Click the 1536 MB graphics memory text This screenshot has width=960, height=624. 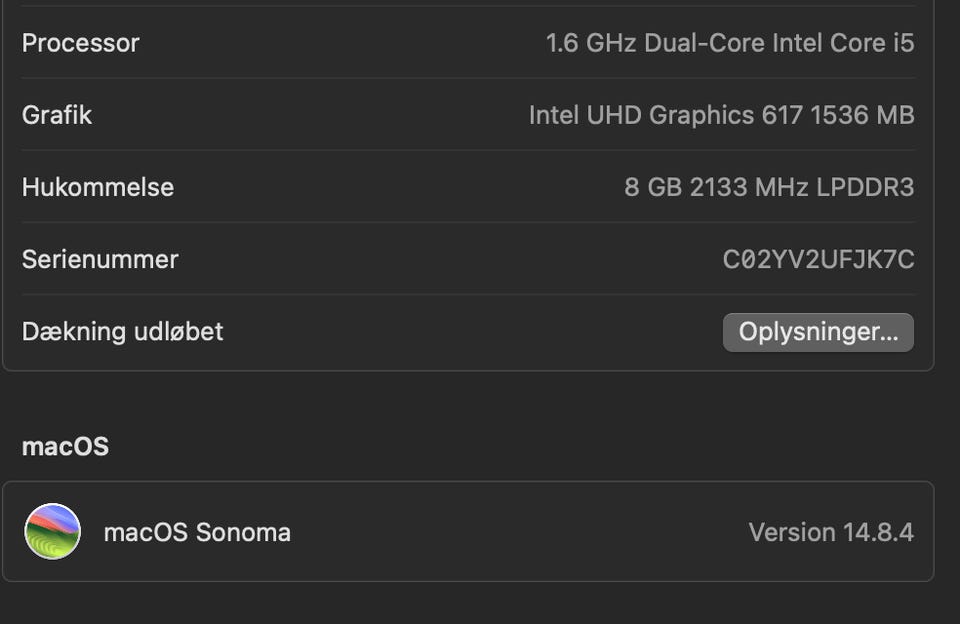862,115
